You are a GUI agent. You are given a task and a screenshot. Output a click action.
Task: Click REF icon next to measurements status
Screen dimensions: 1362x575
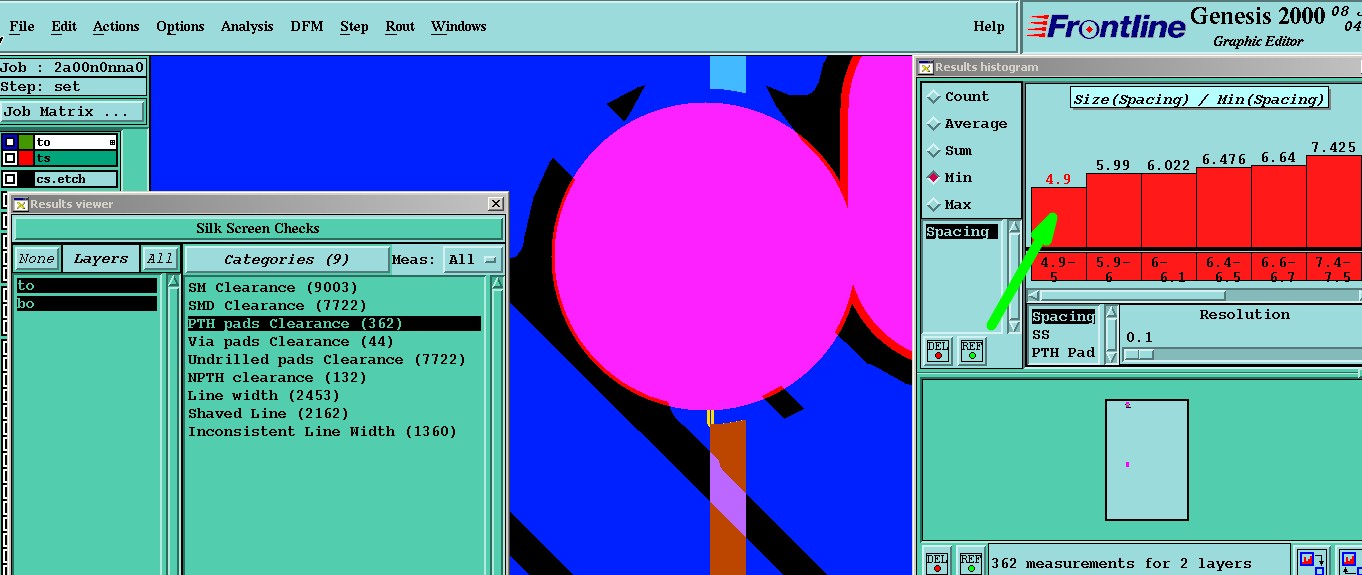971,562
